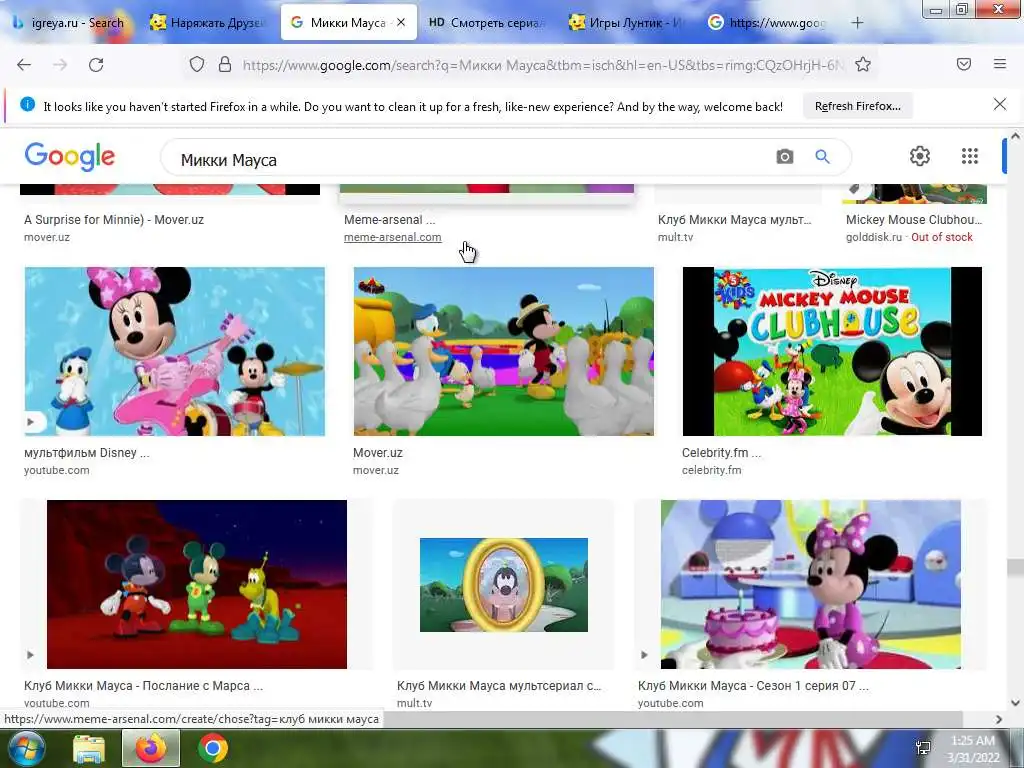Go back to the previous page
Viewport: 1024px width, 768px height.
24,65
